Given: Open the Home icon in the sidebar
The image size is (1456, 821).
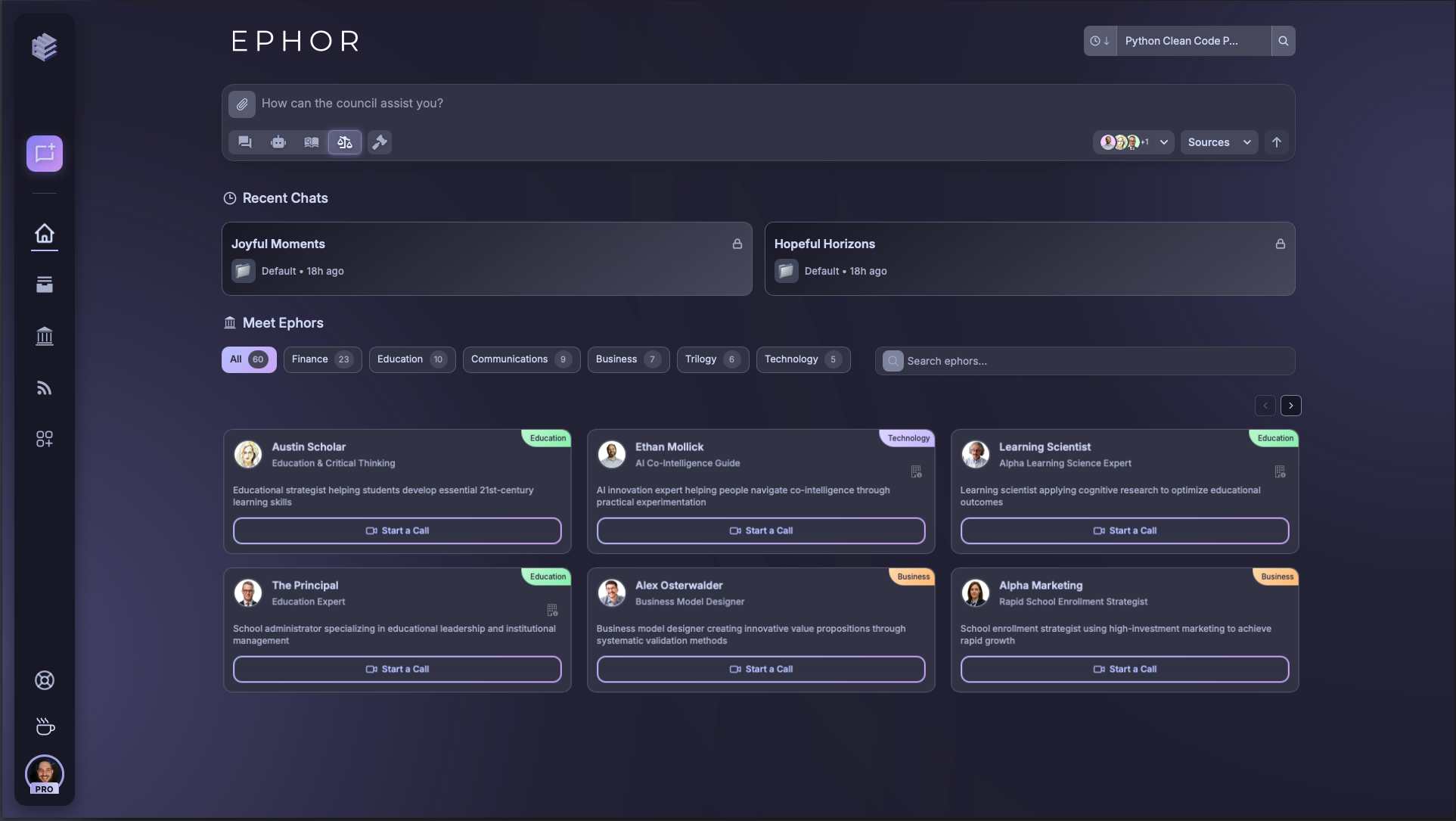Looking at the screenshot, I should [45, 235].
